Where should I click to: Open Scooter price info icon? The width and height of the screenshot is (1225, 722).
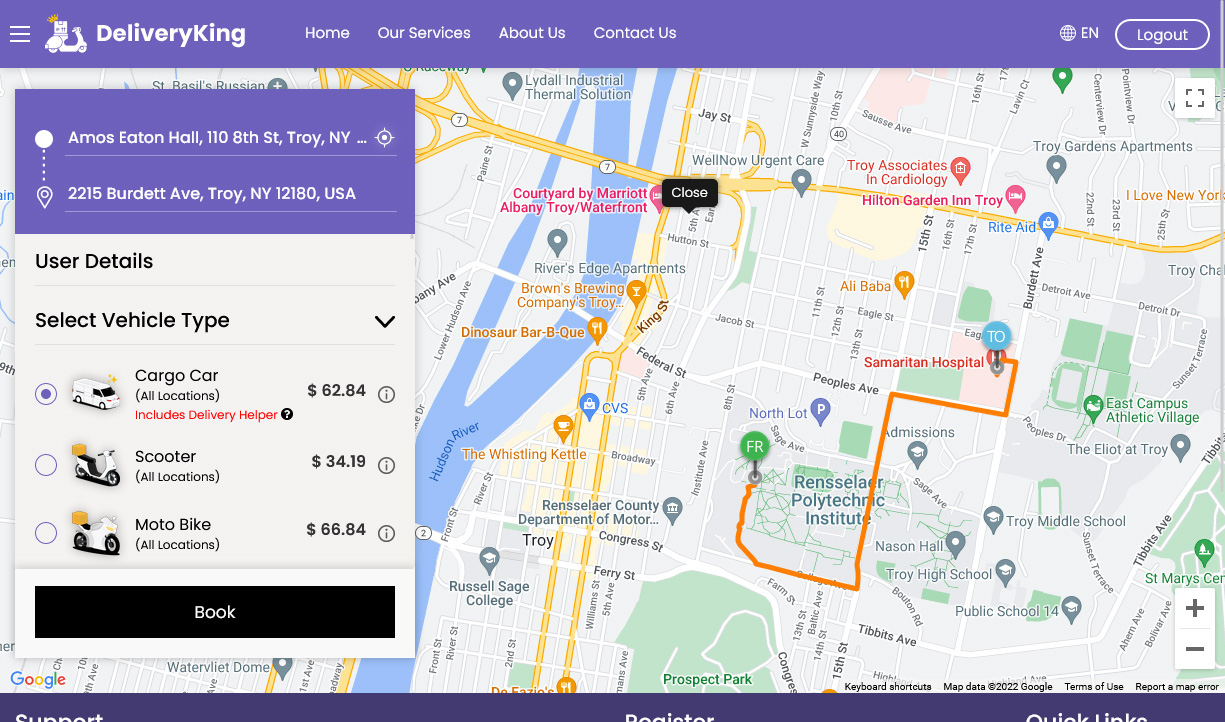pyautogui.click(x=386, y=465)
